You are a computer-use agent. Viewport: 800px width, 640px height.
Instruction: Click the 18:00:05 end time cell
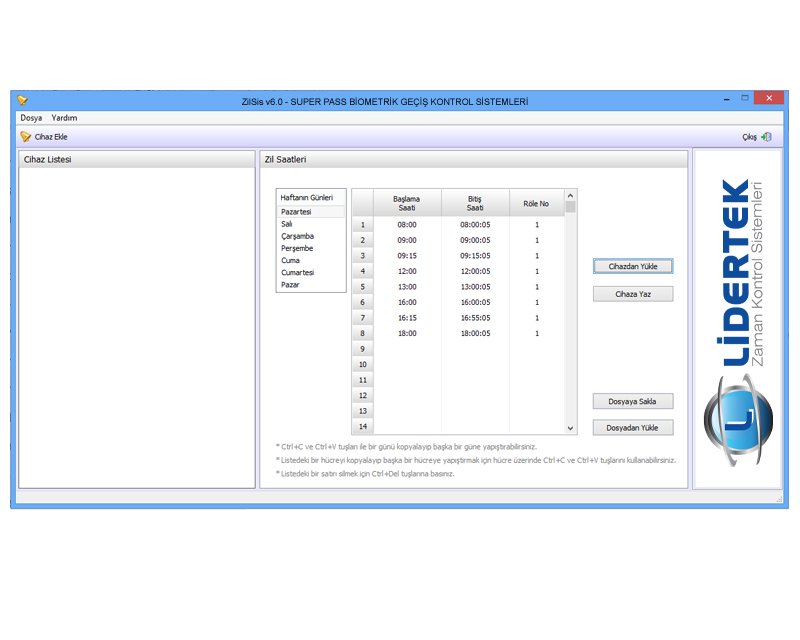click(474, 333)
